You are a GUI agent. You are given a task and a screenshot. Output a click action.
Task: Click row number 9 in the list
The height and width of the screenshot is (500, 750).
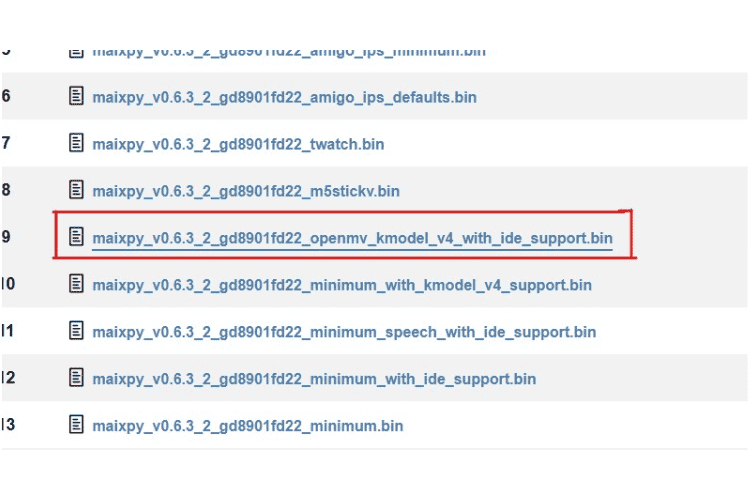(6, 237)
